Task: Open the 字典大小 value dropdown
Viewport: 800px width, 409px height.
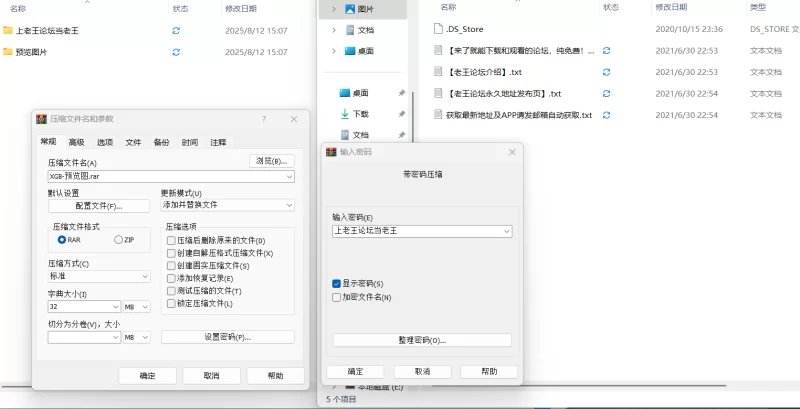Action: click(x=115, y=306)
